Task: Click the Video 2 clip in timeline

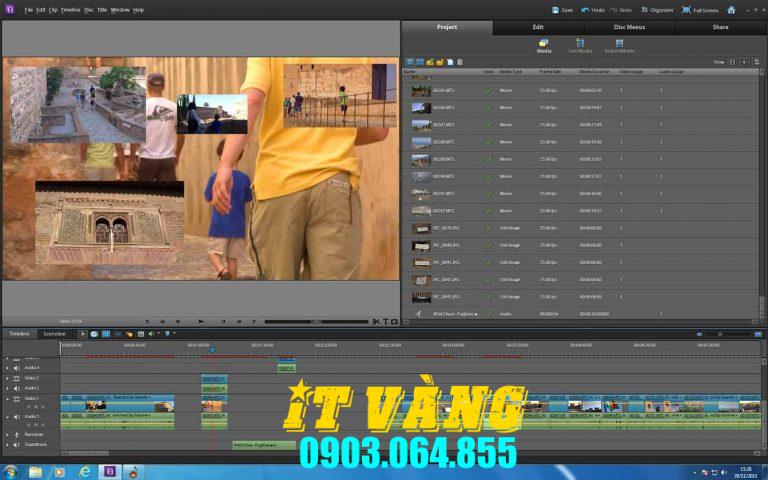Action: pos(214,379)
